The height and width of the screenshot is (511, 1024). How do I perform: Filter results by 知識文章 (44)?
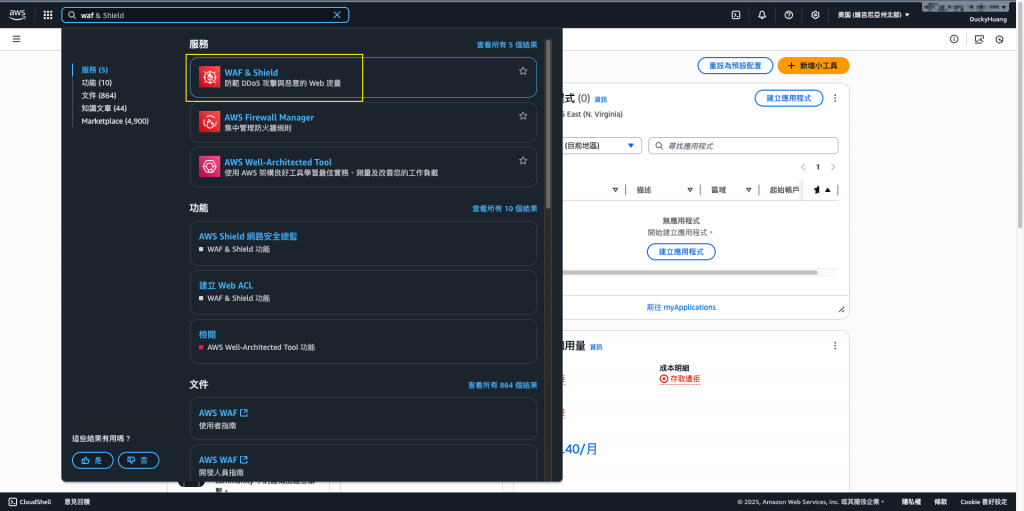click(x=104, y=108)
